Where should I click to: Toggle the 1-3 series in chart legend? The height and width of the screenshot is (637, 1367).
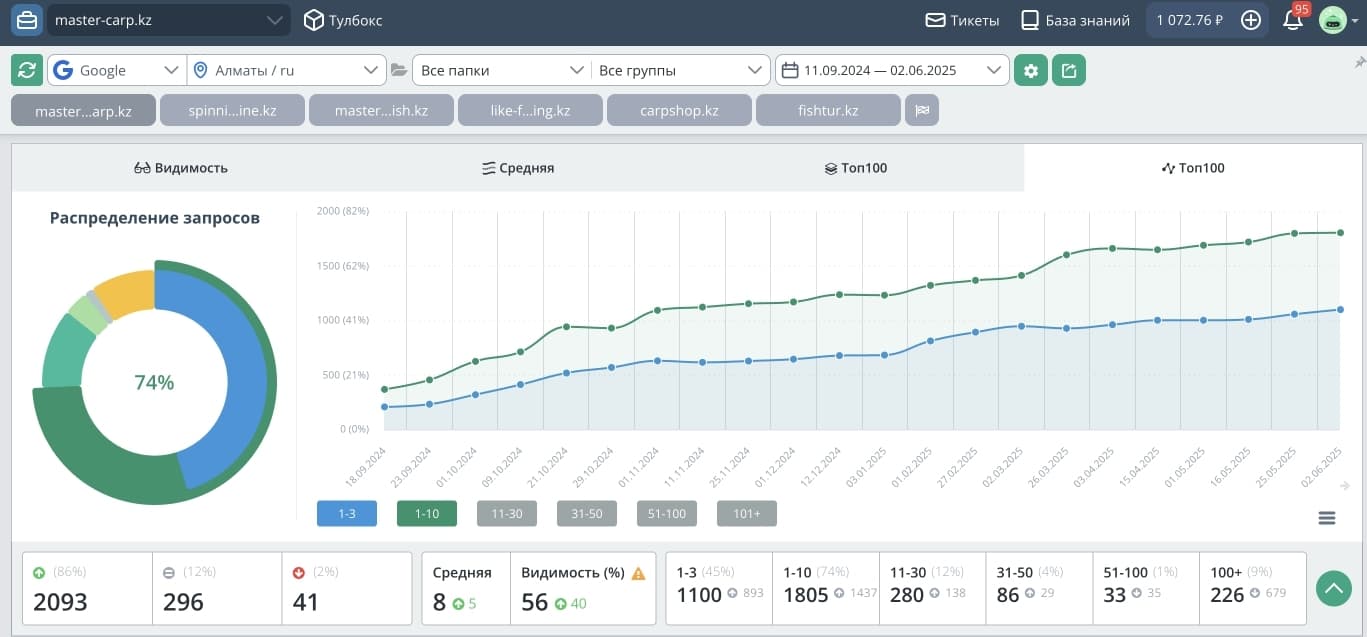point(347,513)
